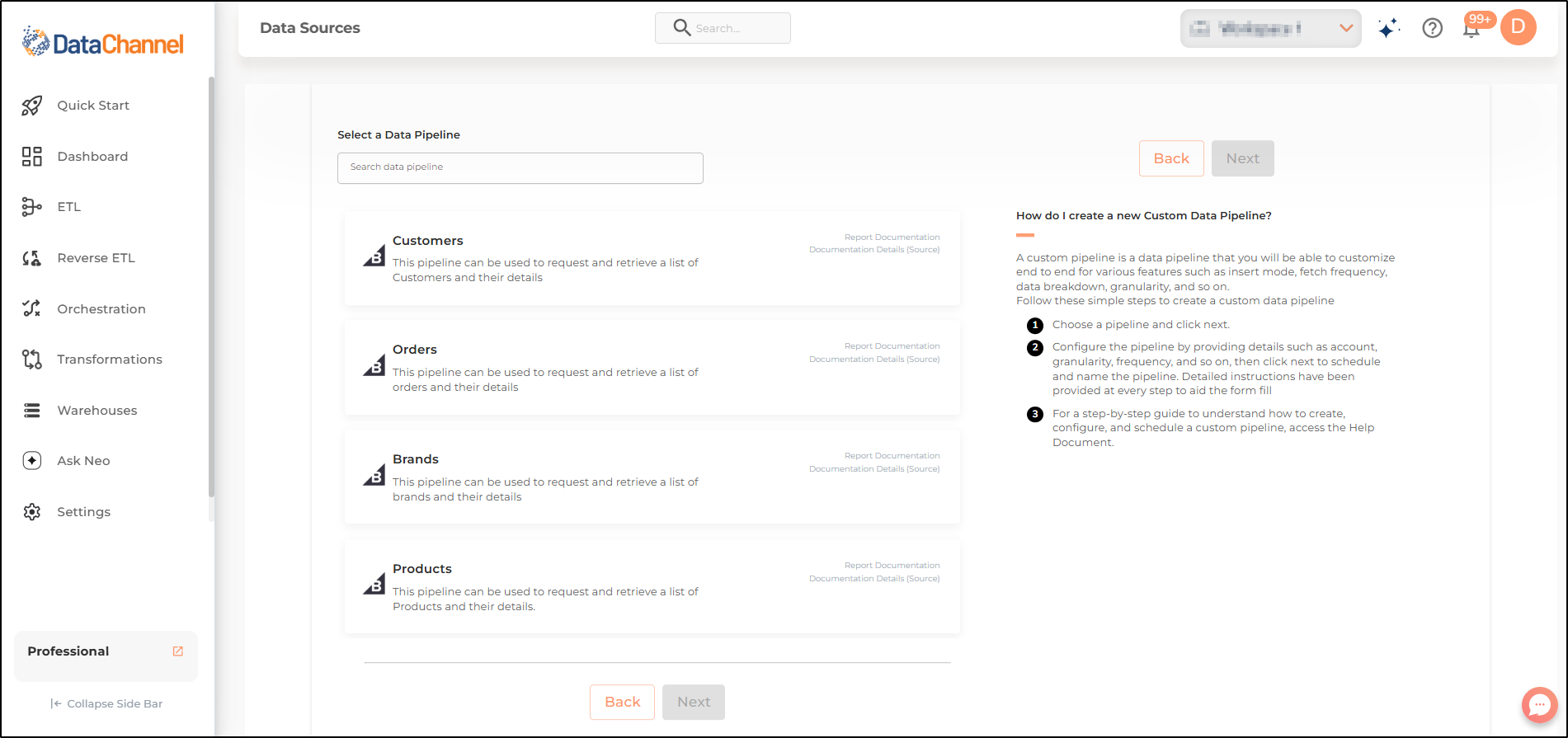Open Ask Neo menu item
1568x738 pixels.
83,461
